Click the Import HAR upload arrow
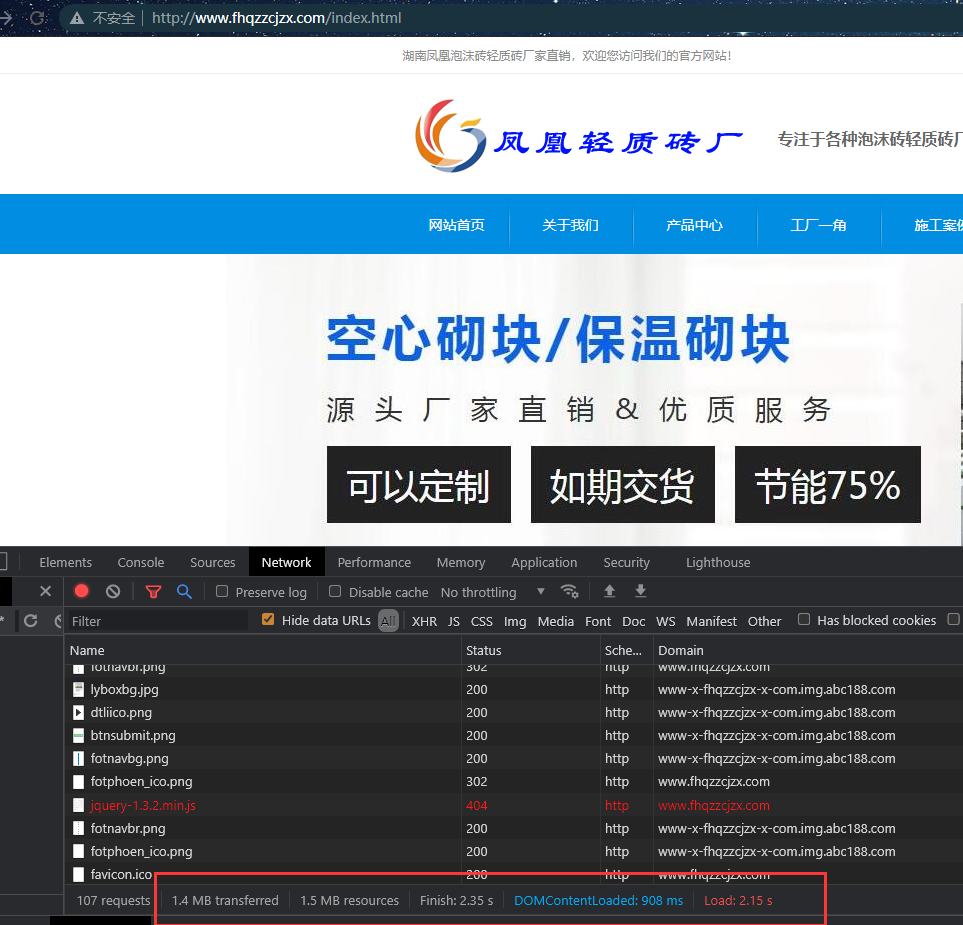Image resolution: width=963 pixels, height=925 pixels. tap(609, 591)
